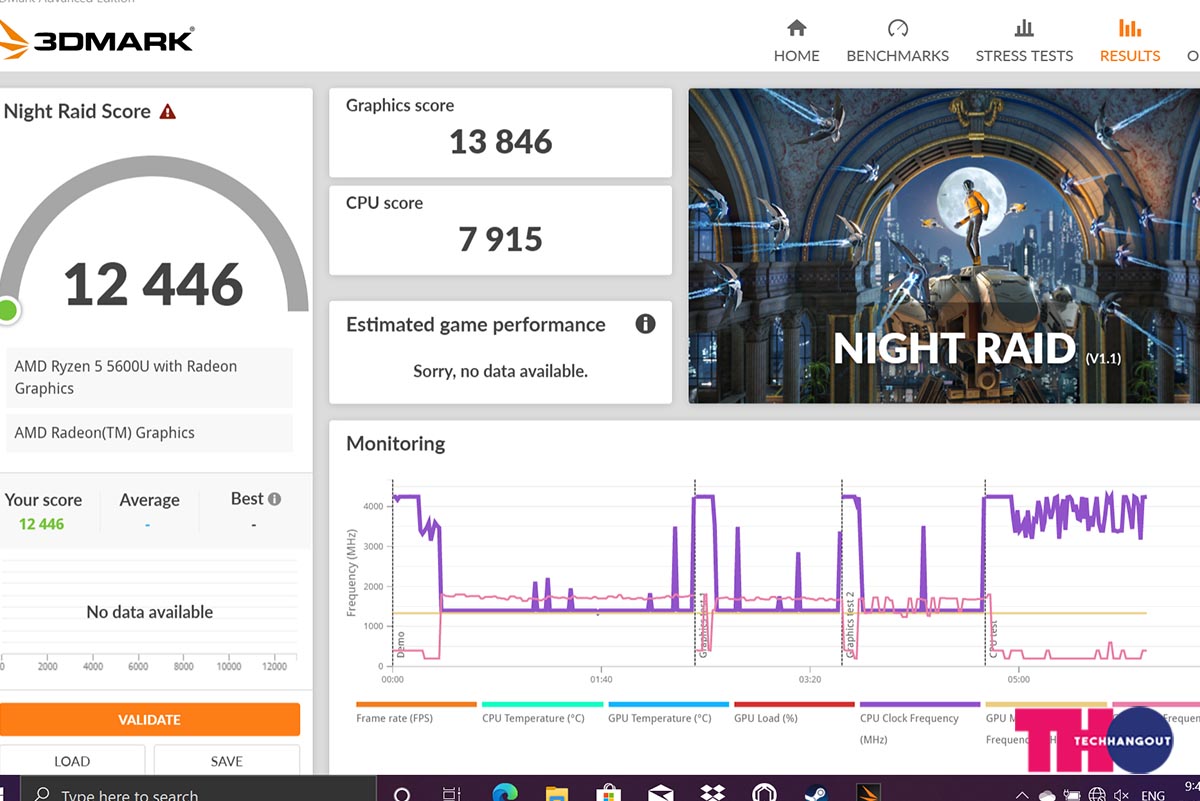This screenshot has width=1200, height=801.
Task: Open Dropbox from the taskbar
Action: (713, 795)
